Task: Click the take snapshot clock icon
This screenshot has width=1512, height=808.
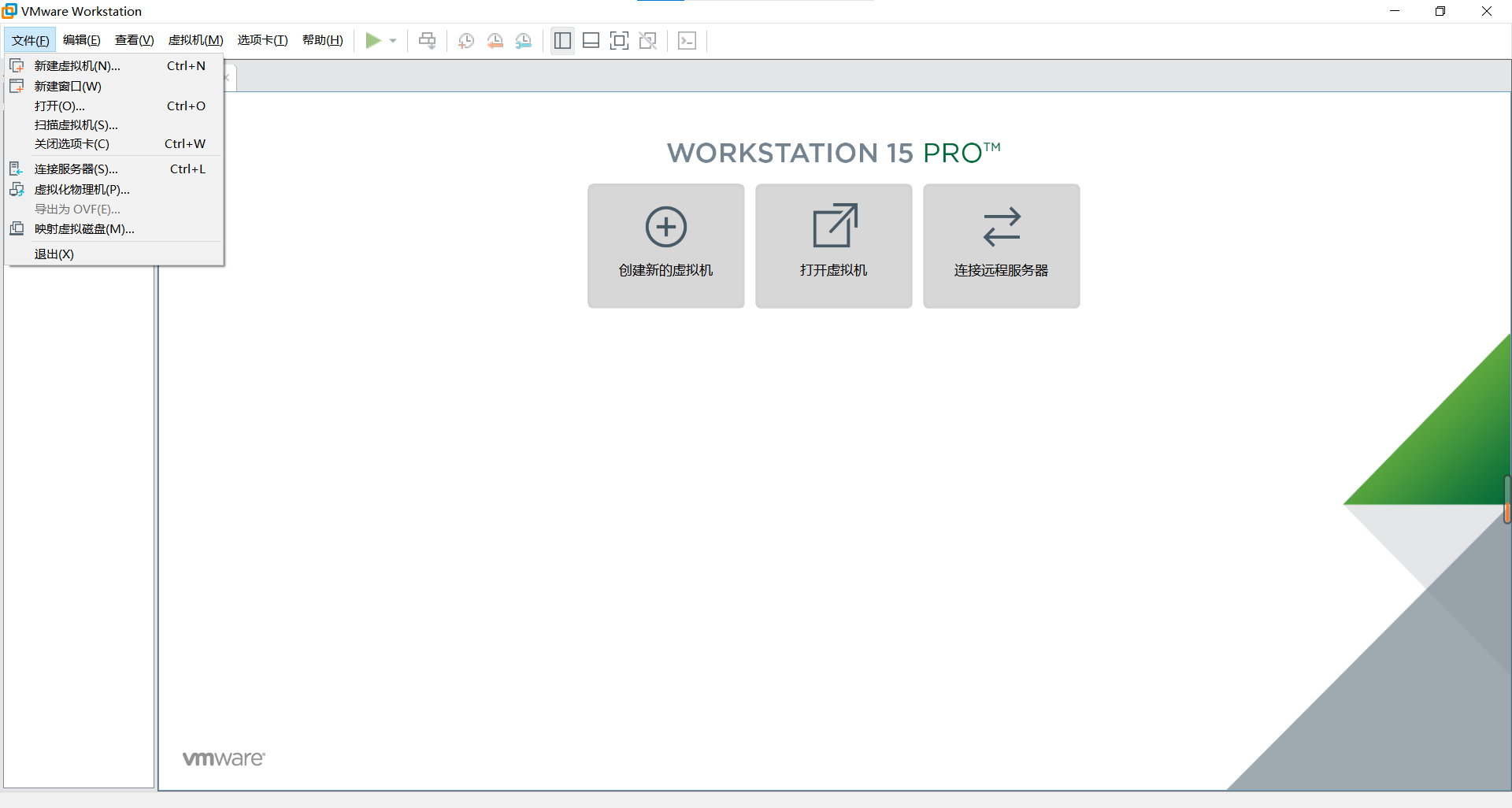Action: pos(466,41)
